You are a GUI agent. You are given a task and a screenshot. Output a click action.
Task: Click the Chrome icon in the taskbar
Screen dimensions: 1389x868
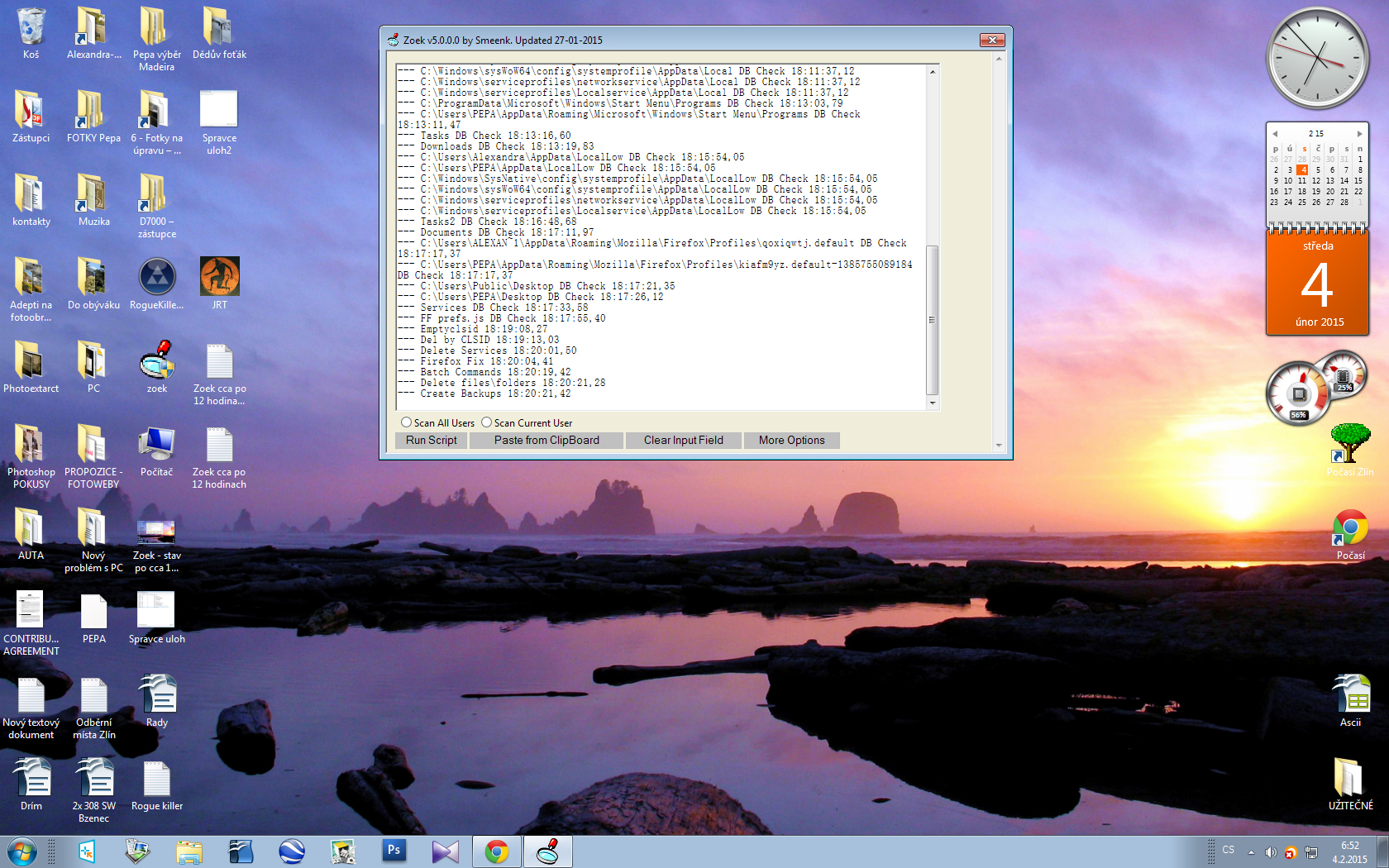click(496, 851)
